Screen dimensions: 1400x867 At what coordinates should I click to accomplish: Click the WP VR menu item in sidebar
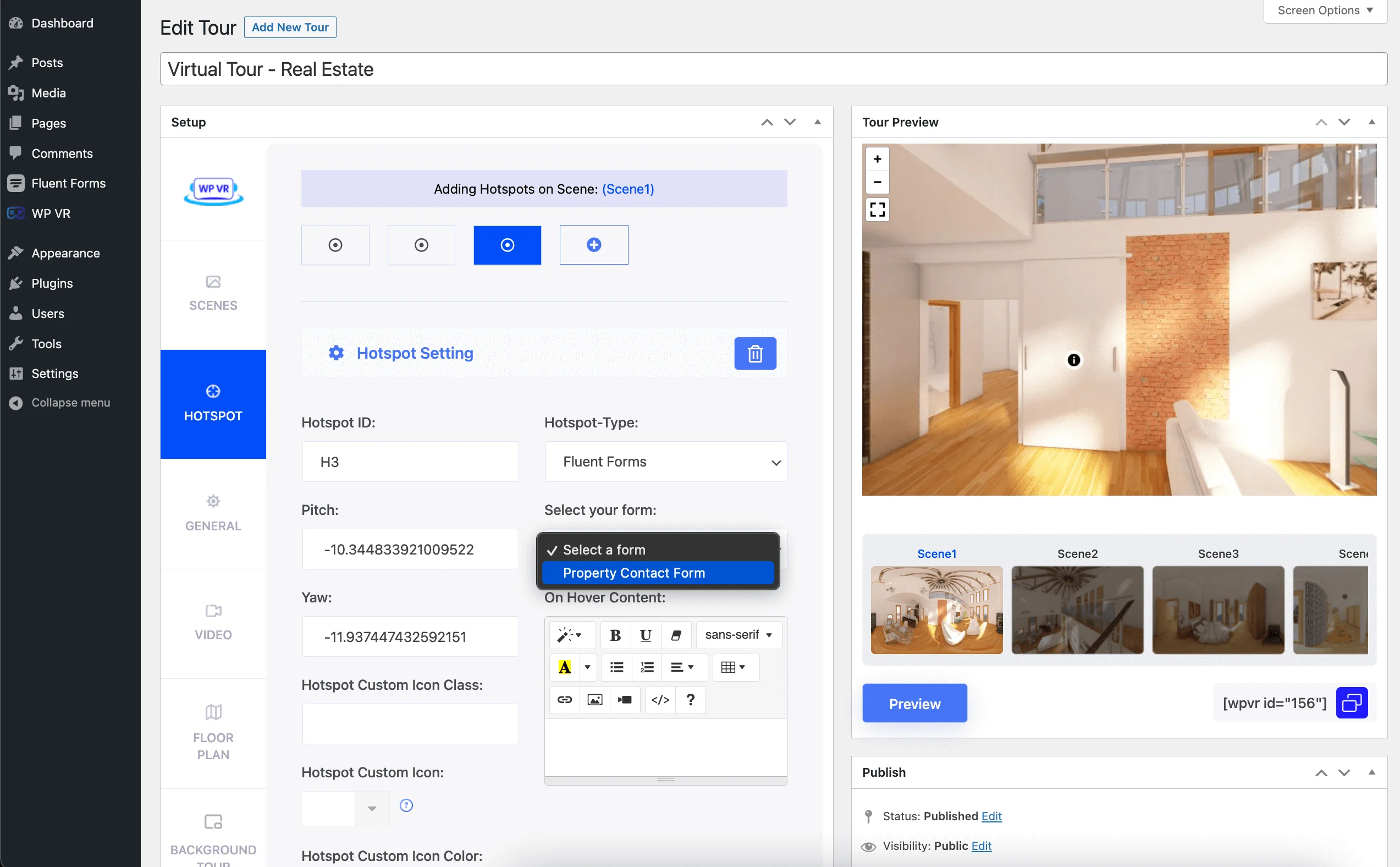(x=50, y=213)
